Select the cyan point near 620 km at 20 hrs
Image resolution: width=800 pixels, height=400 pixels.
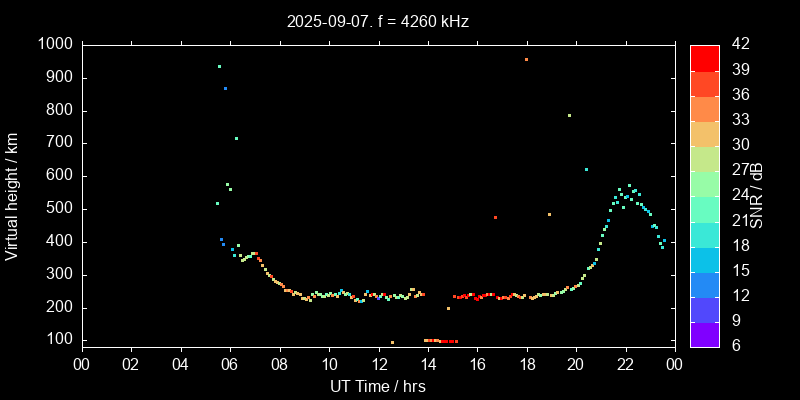(586, 169)
